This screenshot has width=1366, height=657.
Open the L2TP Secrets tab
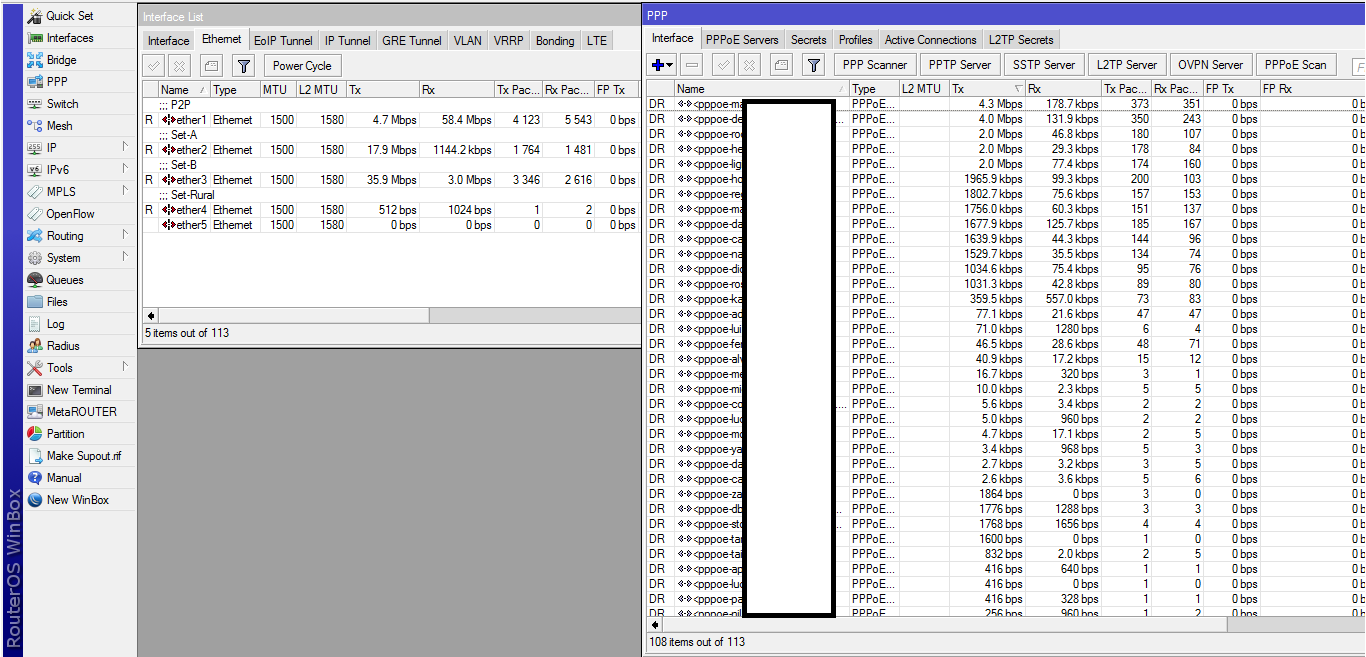tap(1021, 40)
